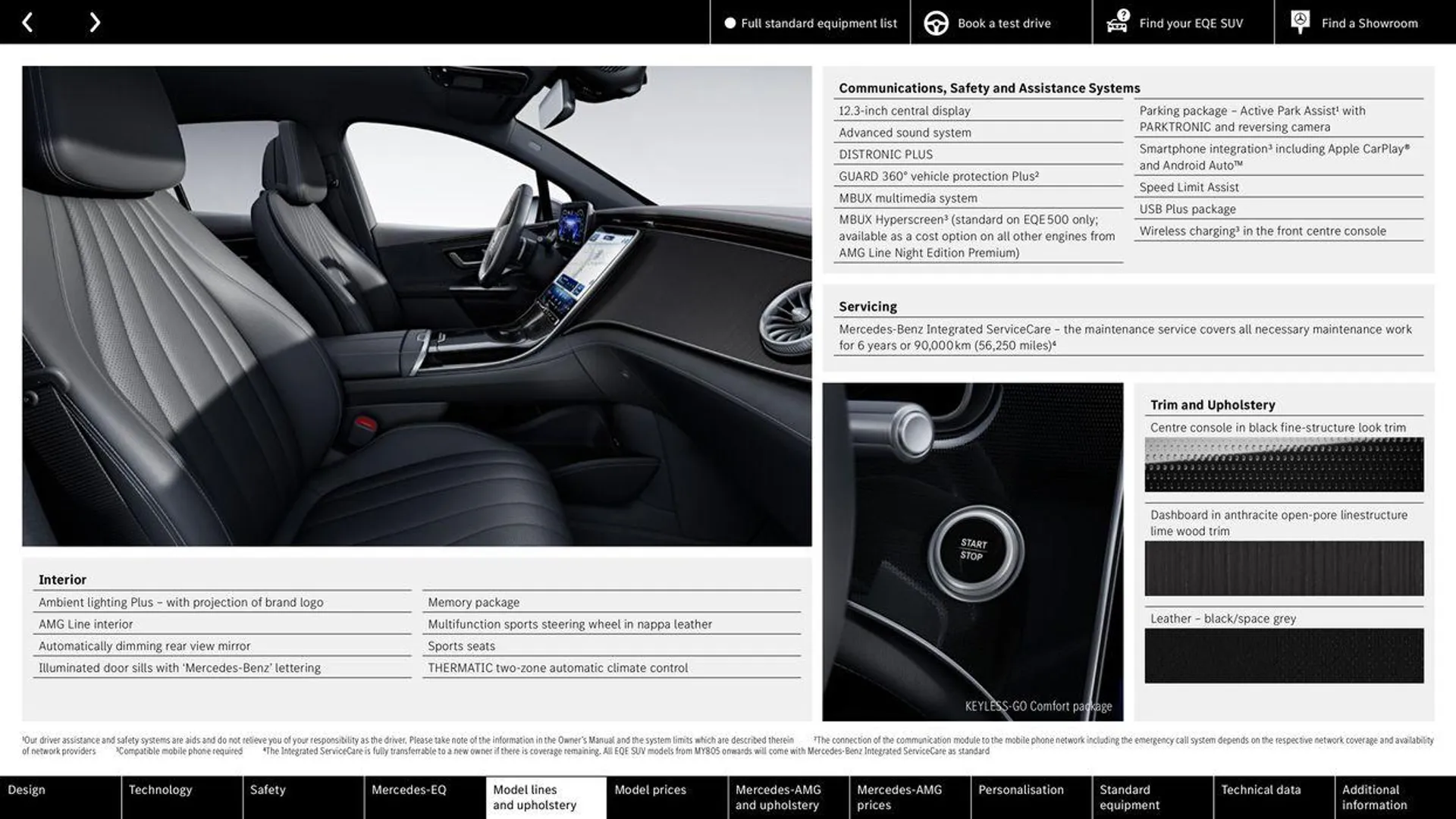
Task: Open the Standard equipment tab
Action: 1153,797
